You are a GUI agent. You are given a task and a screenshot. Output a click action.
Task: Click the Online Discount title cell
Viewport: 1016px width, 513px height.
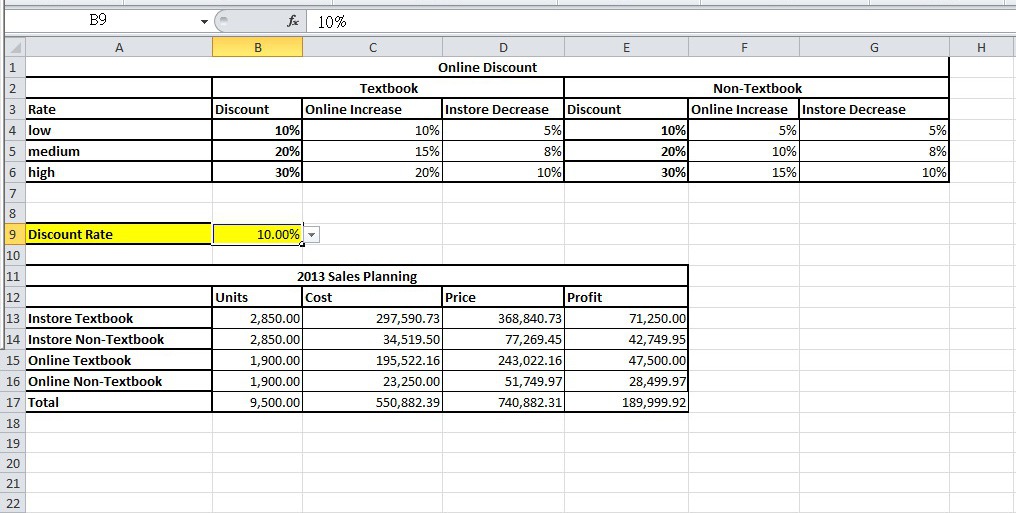[x=487, y=67]
